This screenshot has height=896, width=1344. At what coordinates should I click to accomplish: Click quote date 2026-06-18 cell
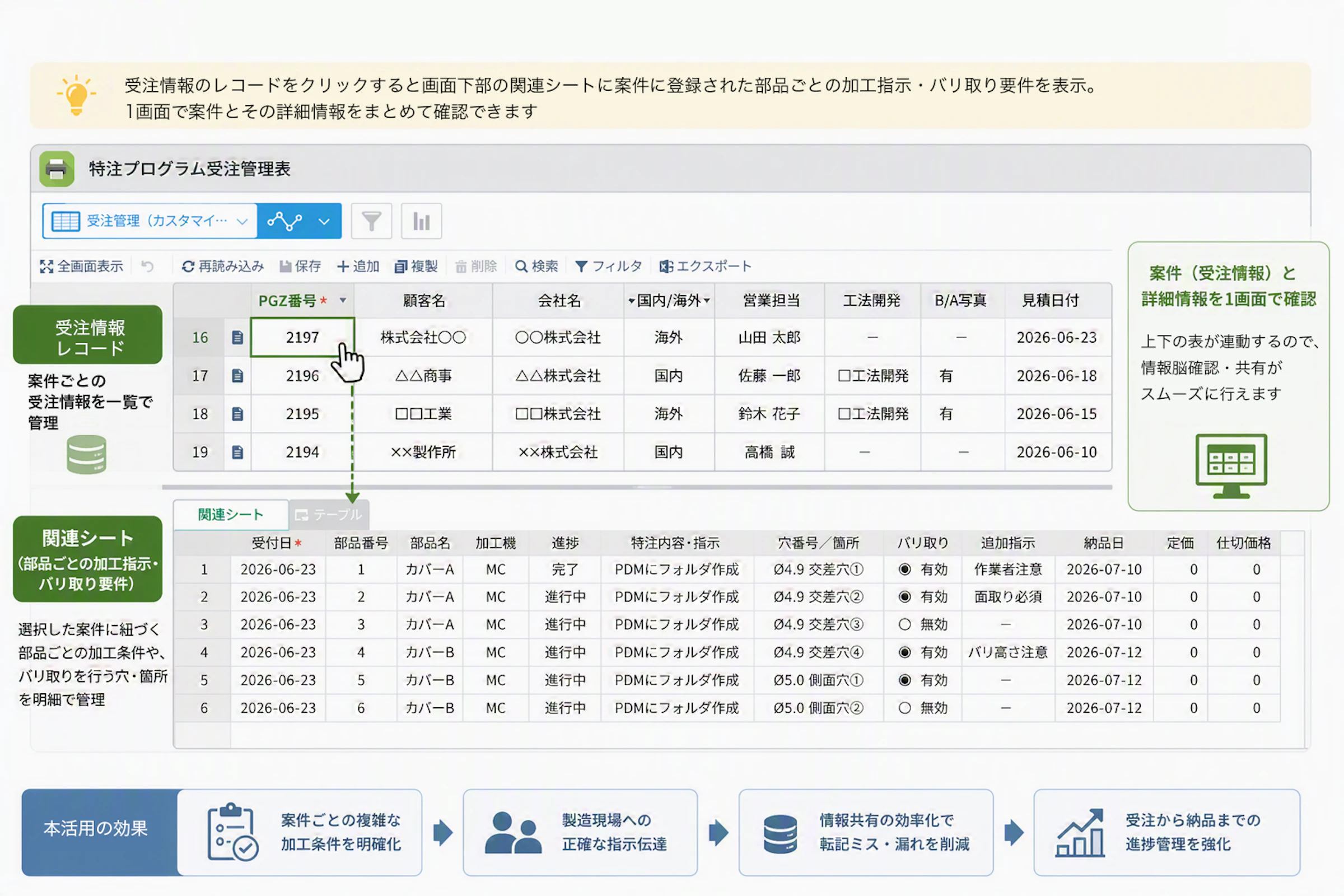tap(1058, 376)
